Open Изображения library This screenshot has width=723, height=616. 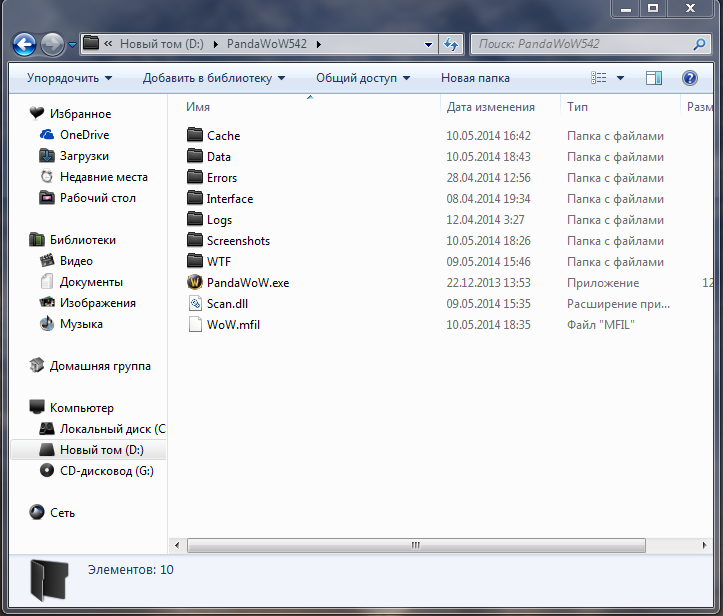(98, 303)
